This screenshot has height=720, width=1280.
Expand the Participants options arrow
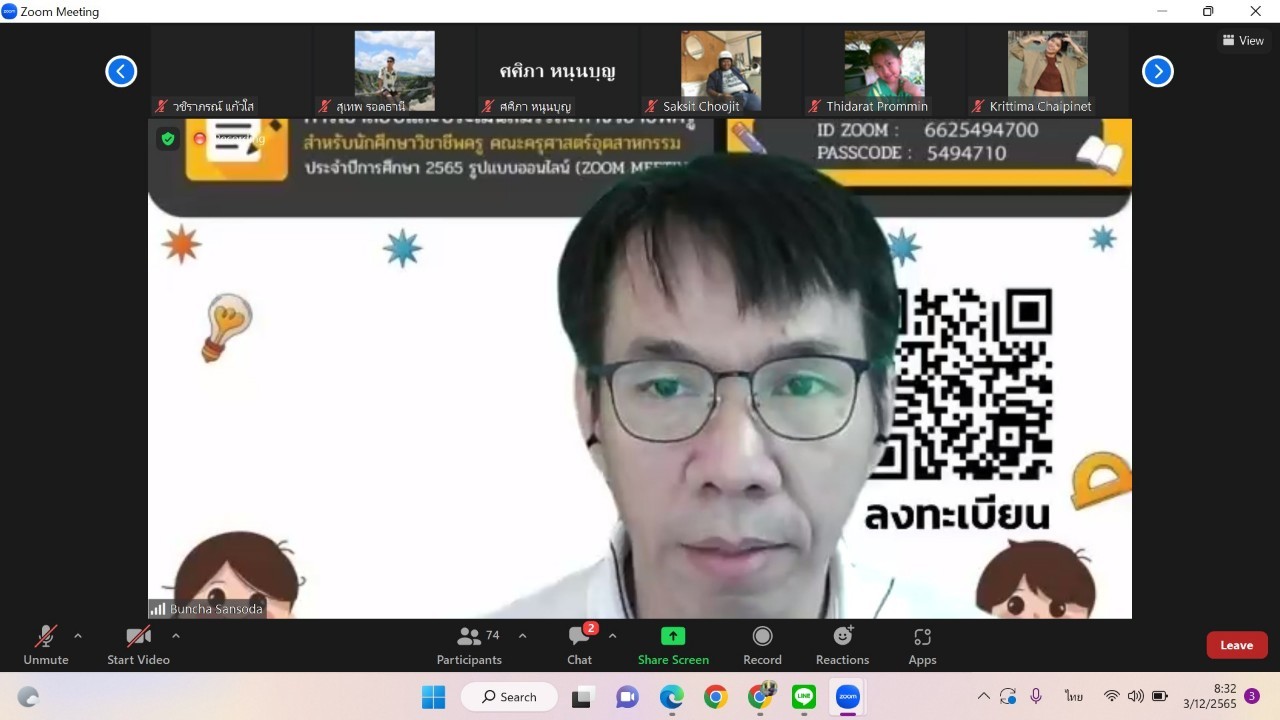(522, 635)
